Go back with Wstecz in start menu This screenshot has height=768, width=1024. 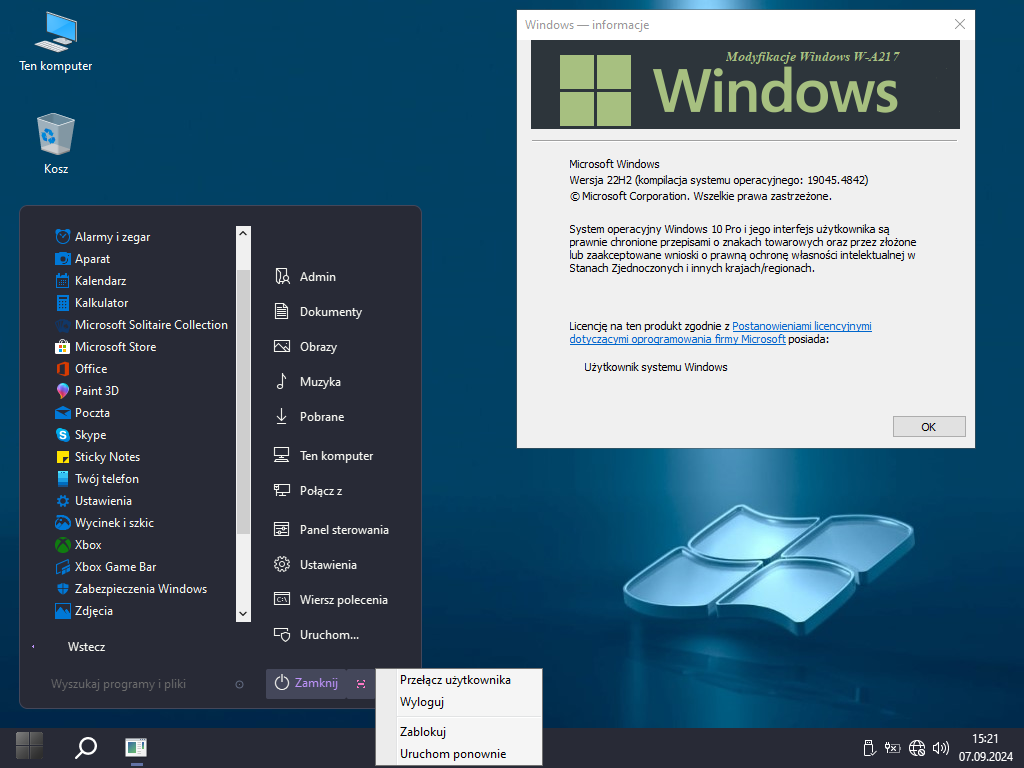pos(86,647)
